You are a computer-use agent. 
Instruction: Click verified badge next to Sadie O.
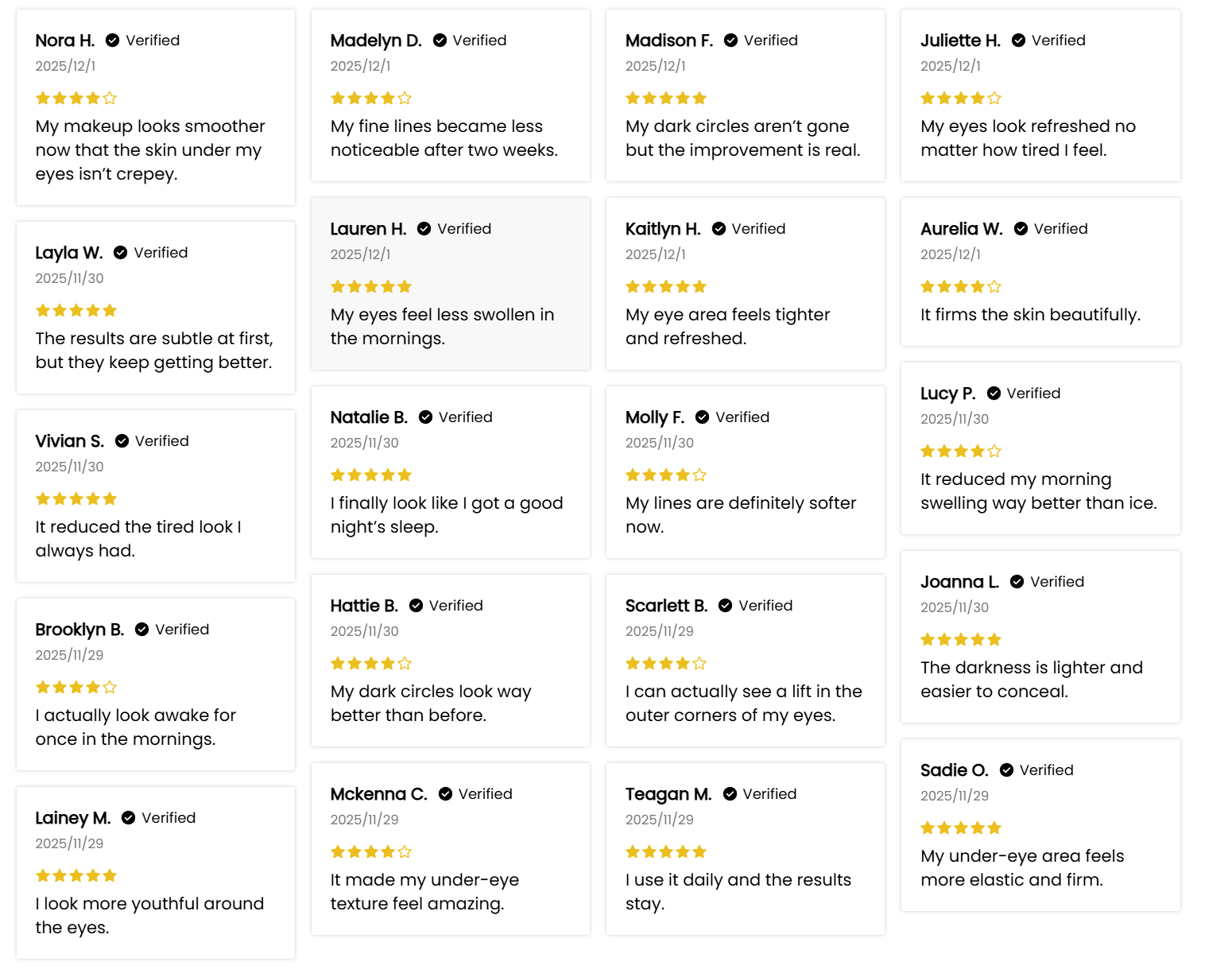pos(1006,770)
